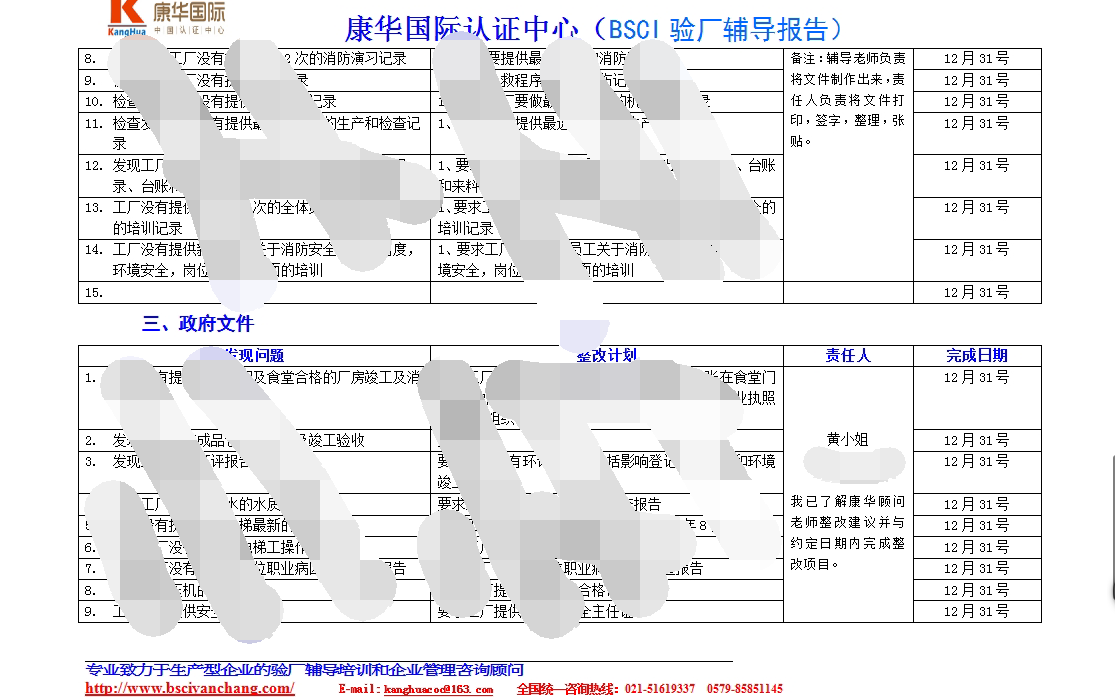Screen dimensions: 1115x697
Task: Click the row 8 text 次的消防演习记录
Action: point(348,58)
